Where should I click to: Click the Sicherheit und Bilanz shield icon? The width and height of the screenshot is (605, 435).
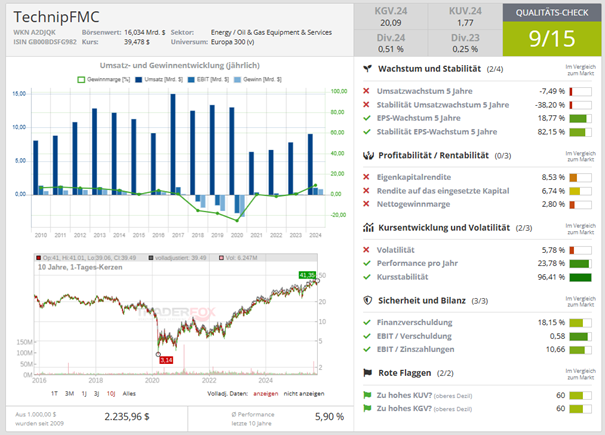[369, 300]
